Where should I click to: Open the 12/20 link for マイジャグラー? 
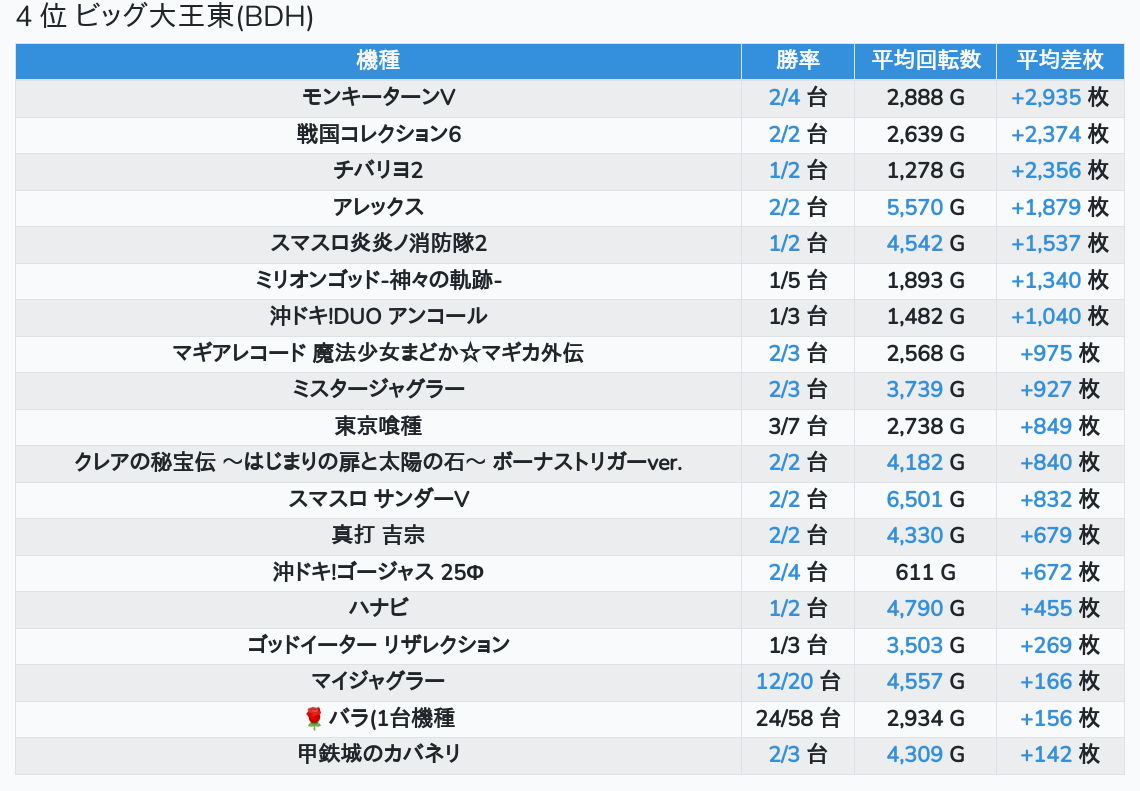pyautogui.click(x=784, y=681)
